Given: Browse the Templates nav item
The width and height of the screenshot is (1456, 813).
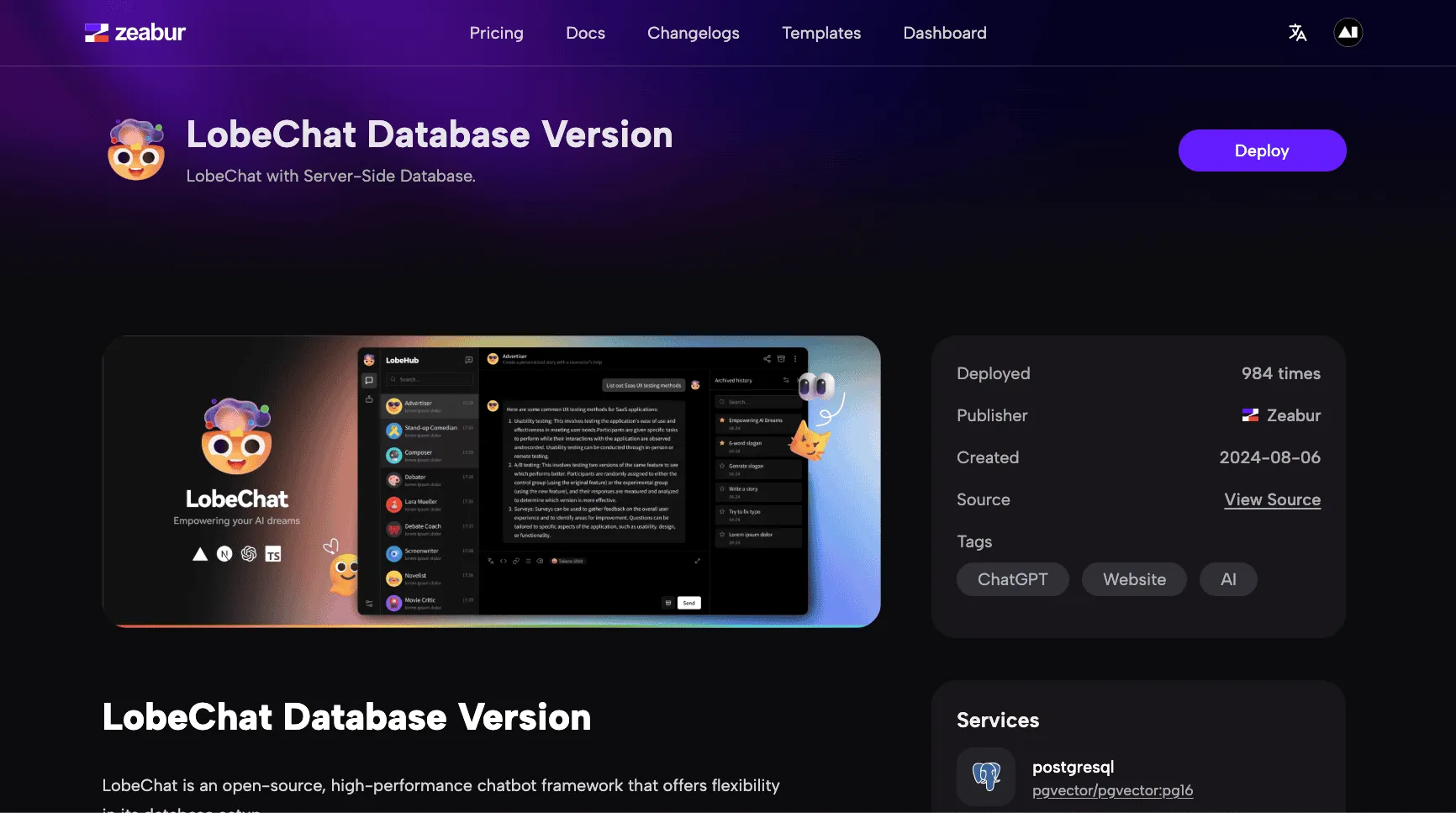Looking at the screenshot, I should (821, 33).
